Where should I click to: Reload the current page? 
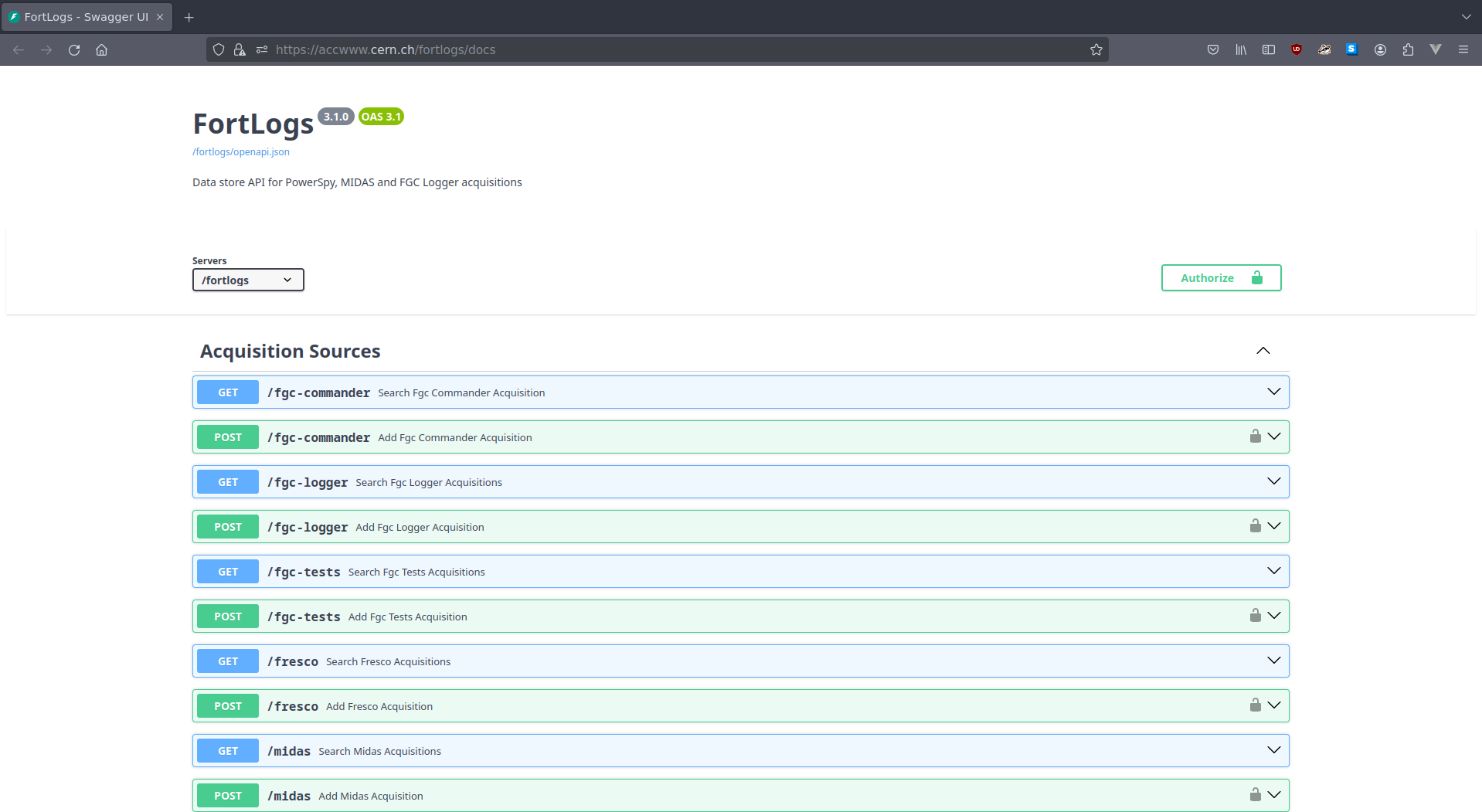[x=74, y=49]
